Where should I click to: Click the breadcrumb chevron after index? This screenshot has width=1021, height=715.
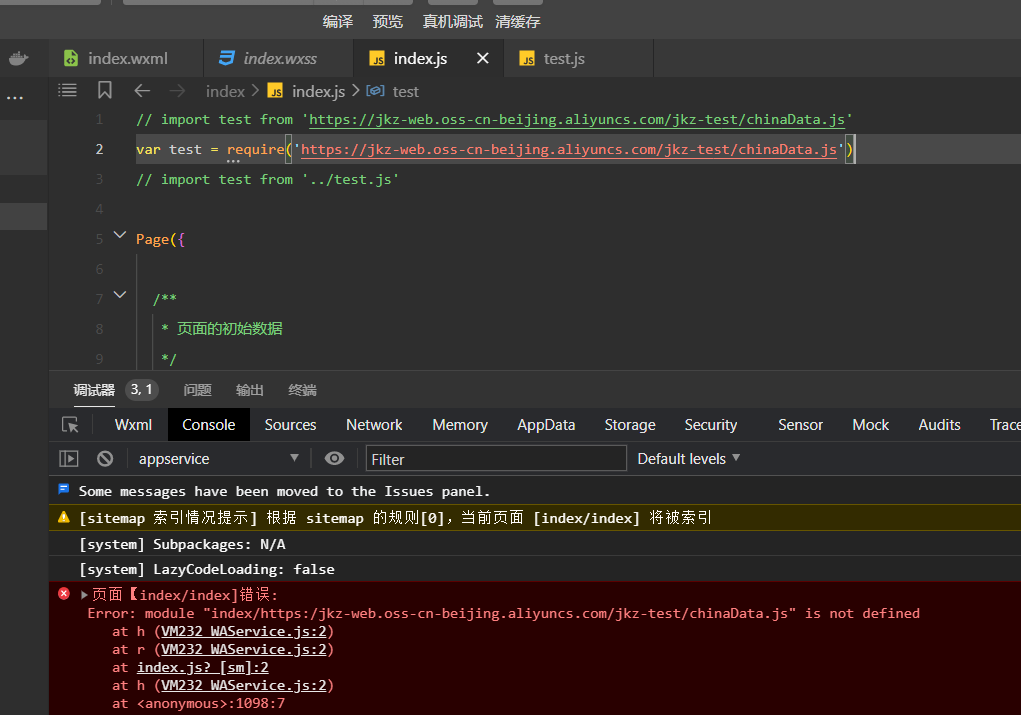255,90
